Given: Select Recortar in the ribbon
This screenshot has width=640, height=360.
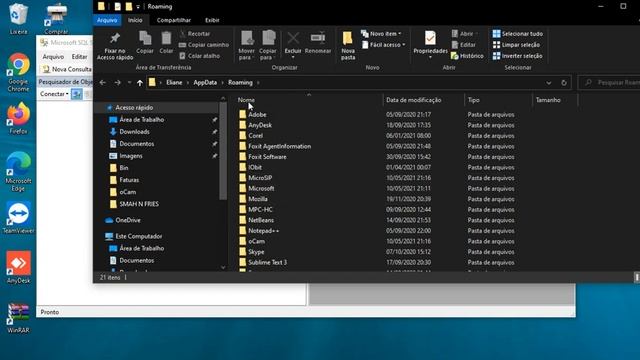Looking at the screenshot, I should coord(195,34).
